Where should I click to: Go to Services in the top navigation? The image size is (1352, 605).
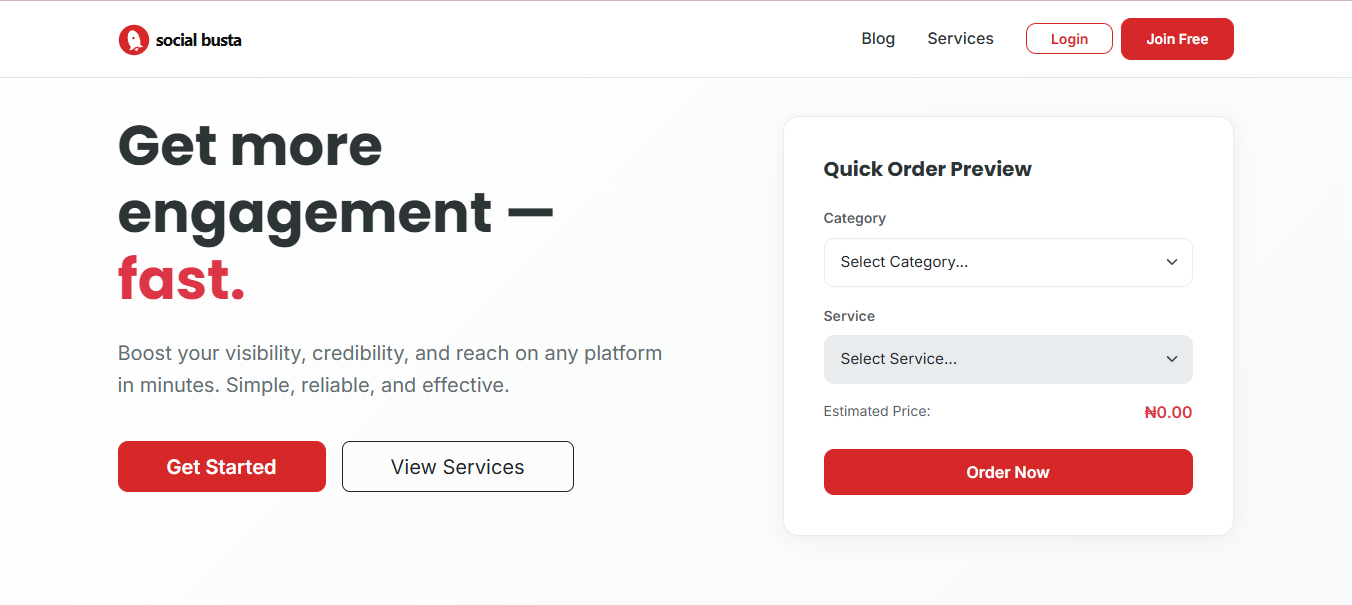click(960, 39)
